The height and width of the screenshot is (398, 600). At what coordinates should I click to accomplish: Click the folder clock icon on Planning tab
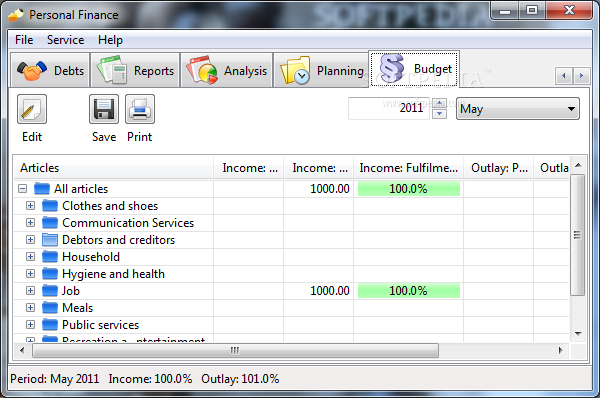(295, 70)
